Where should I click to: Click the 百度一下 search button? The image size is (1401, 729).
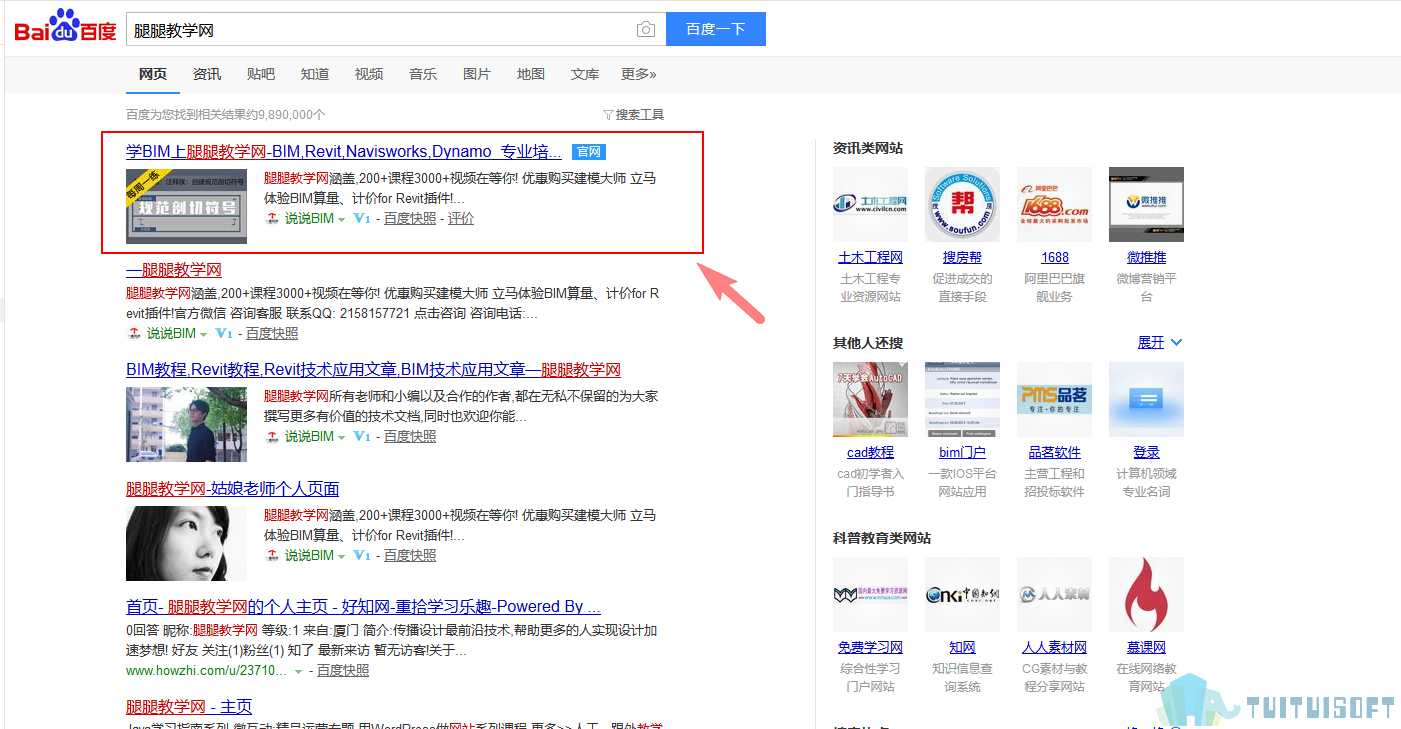pos(716,29)
